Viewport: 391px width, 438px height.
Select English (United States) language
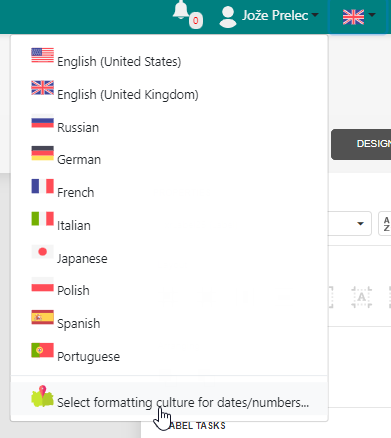tap(169, 55)
